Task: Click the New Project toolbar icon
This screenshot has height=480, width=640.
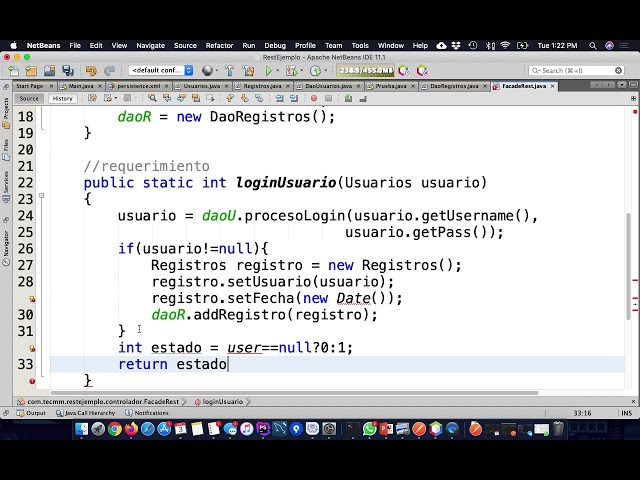Action: 31,71
